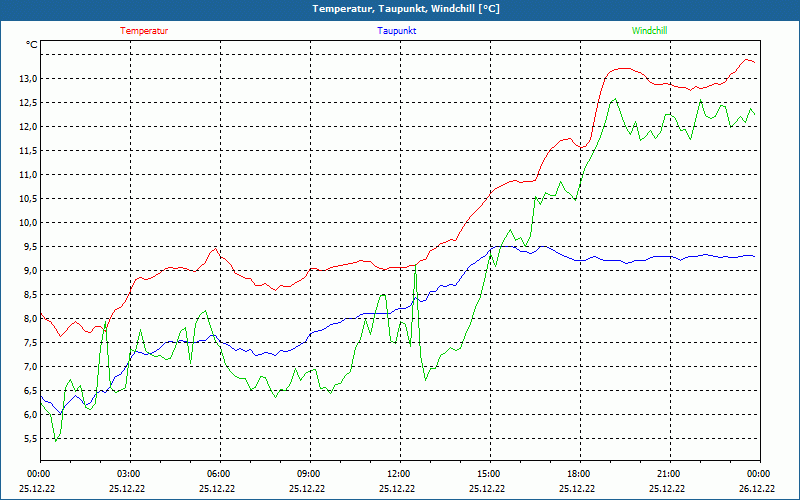Click the 03:00 time label
The width and height of the screenshot is (800, 500).
(130, 474)
